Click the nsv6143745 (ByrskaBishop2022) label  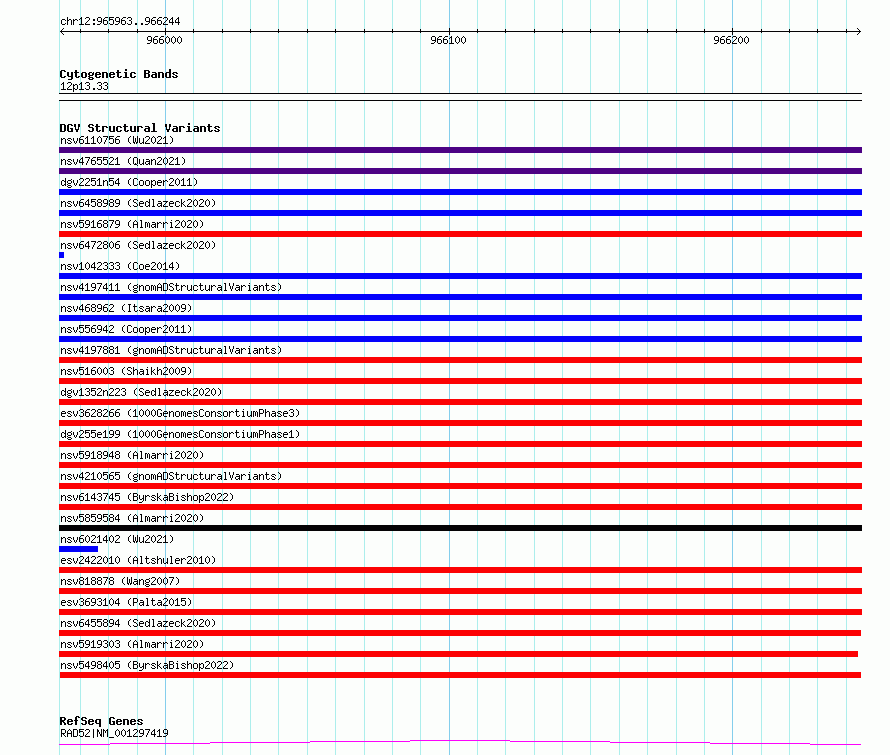click(x=147, y=497)
